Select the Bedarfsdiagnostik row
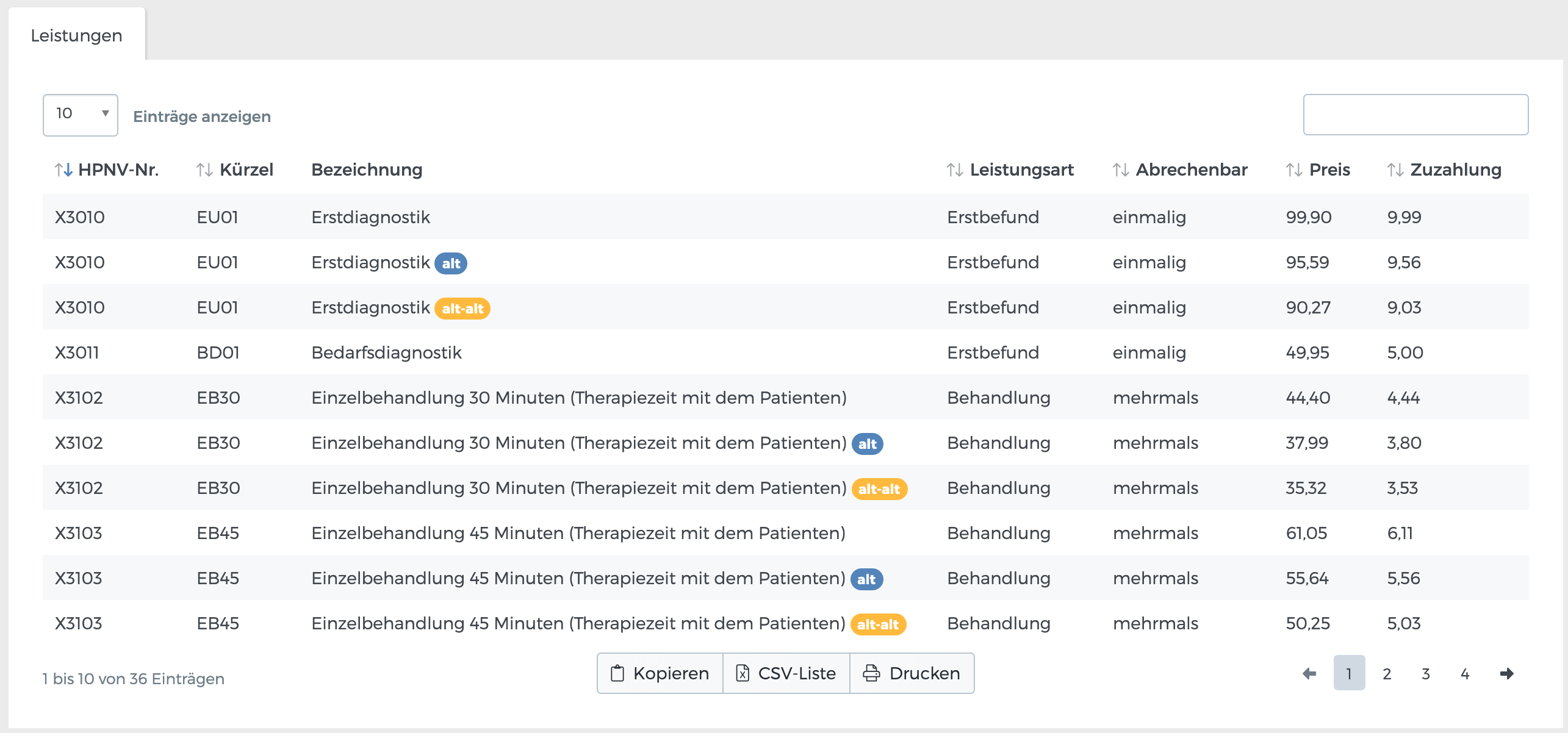Image resolution: width=1568 pixels, height=733 pixels. pos(386,352)
